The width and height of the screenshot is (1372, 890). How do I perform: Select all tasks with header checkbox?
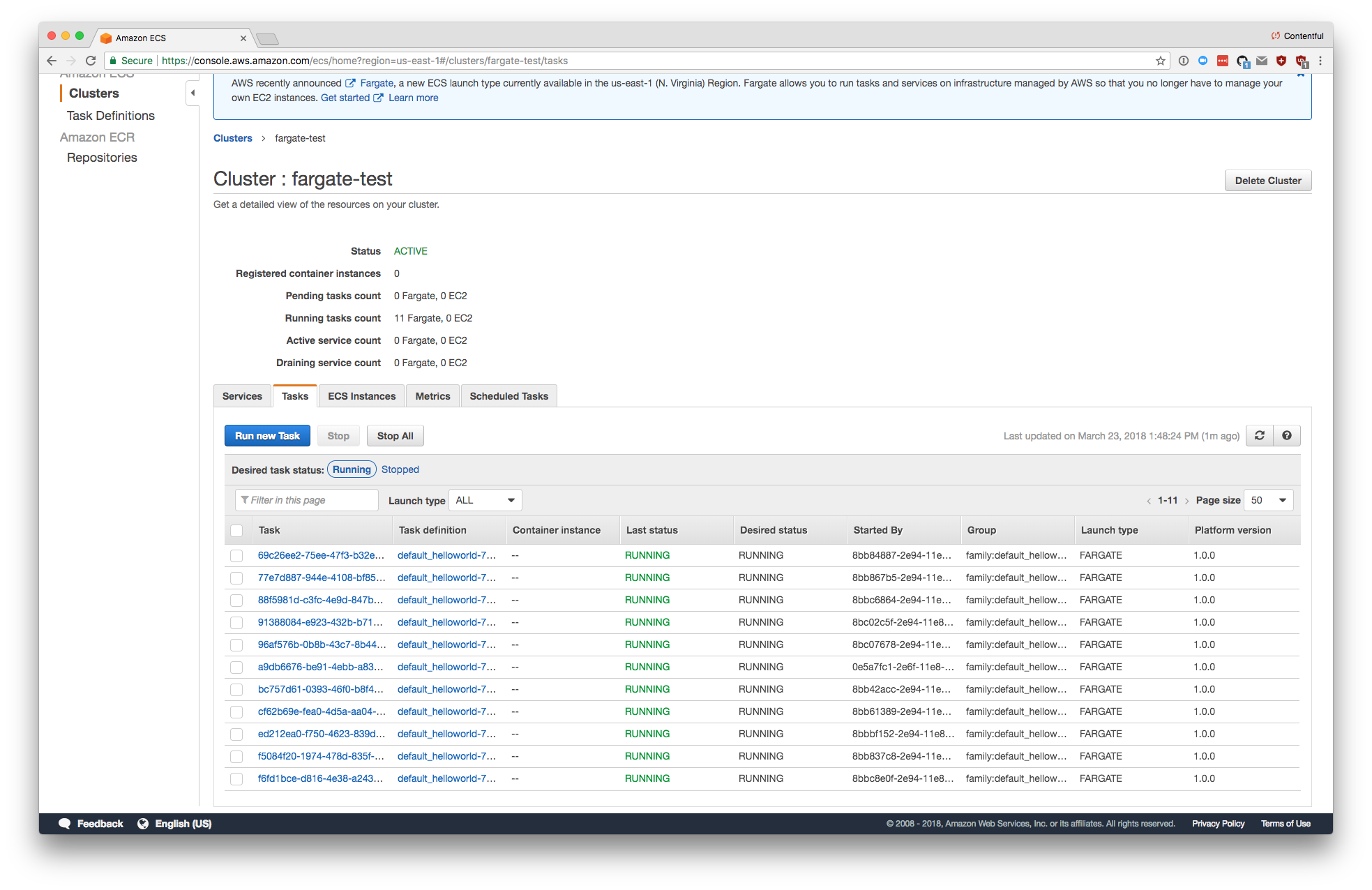[x=236, y=531]
